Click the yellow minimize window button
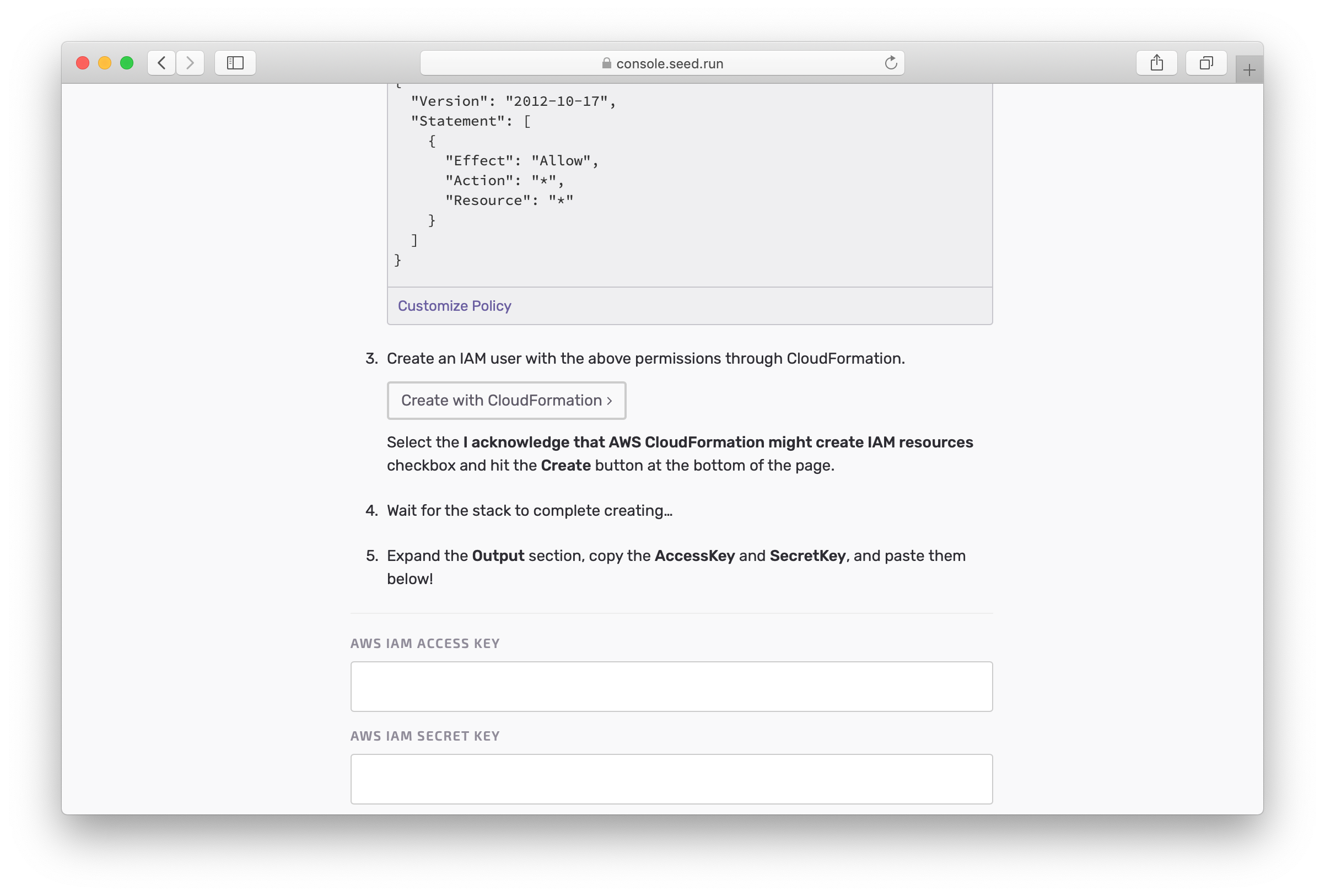The height and width of the screenshot is (896, 1325). click(105, 63)
